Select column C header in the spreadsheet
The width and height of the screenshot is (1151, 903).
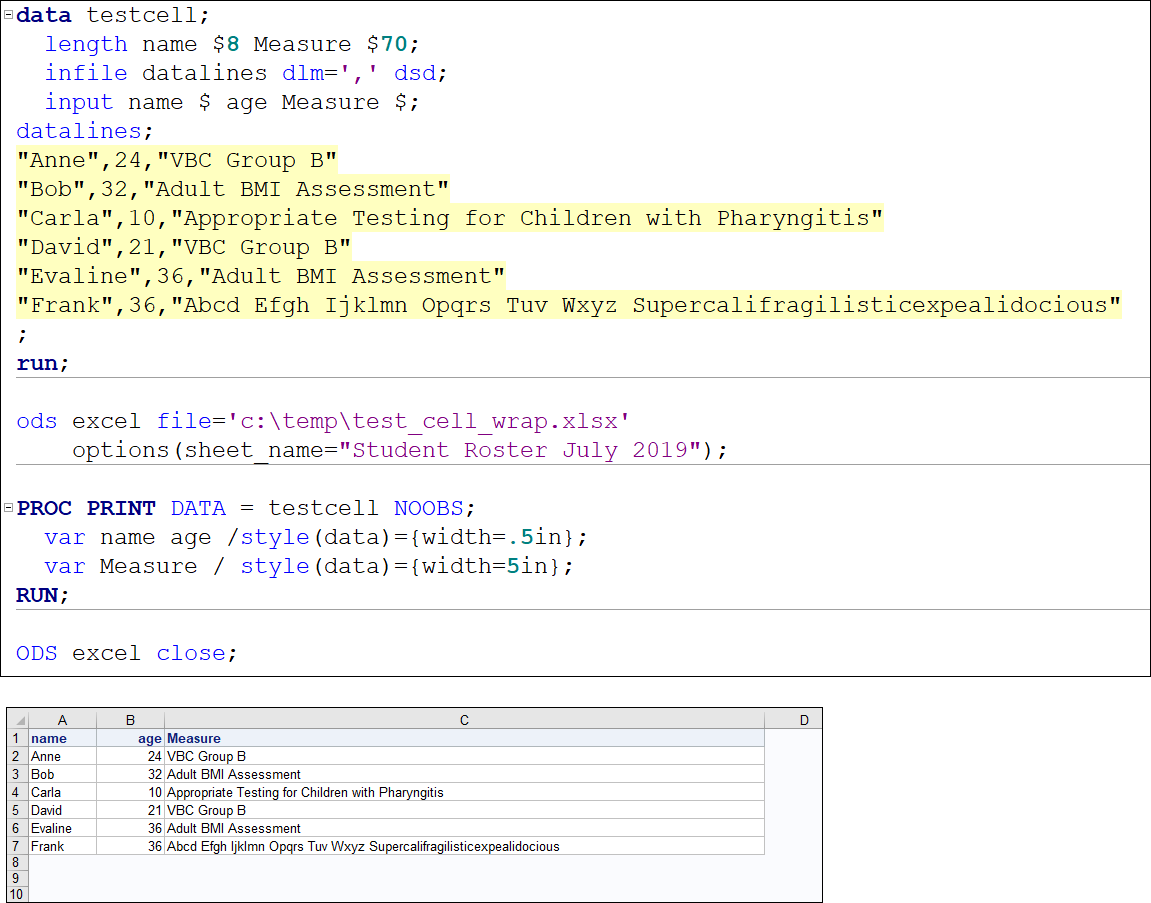click(x=466, y=719)
